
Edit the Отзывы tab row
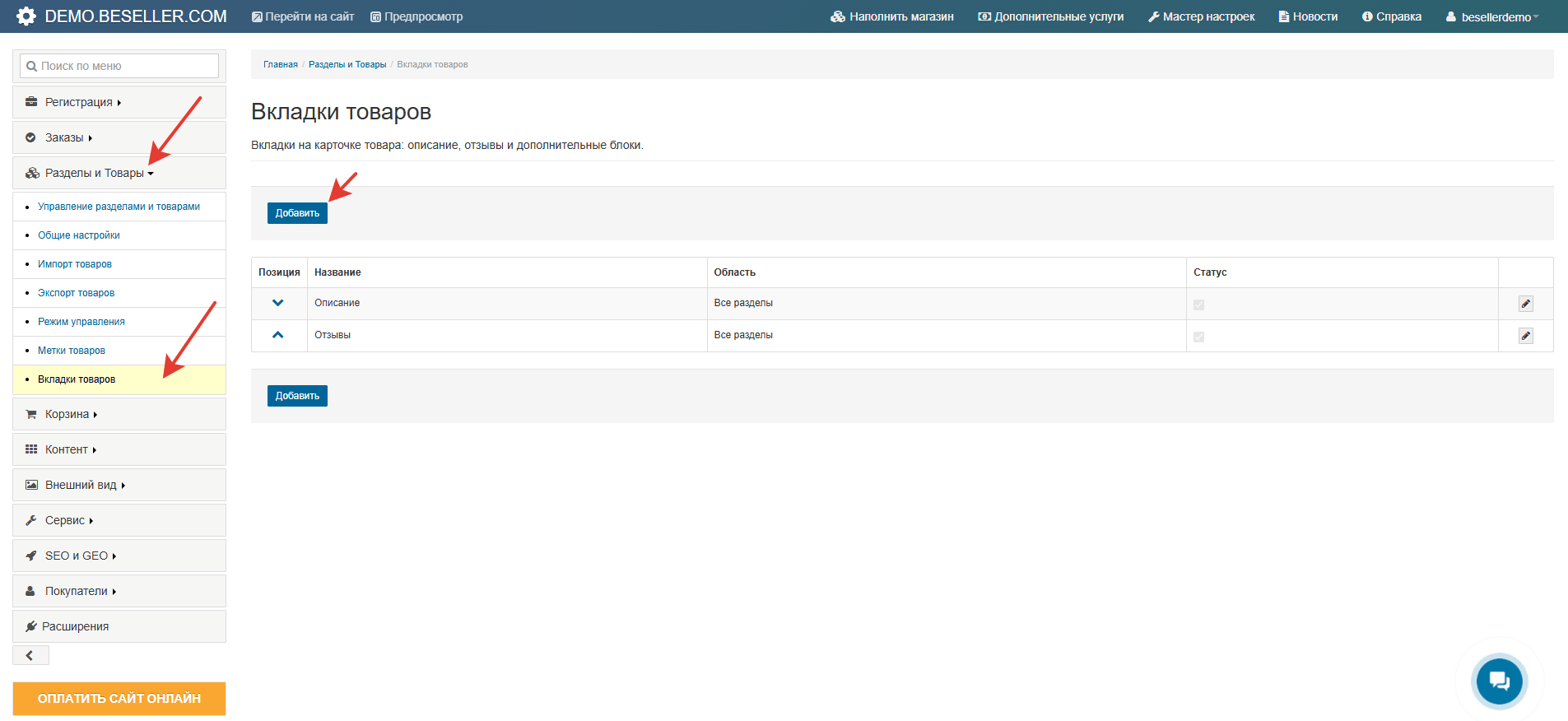click(x=1526, y=336)
